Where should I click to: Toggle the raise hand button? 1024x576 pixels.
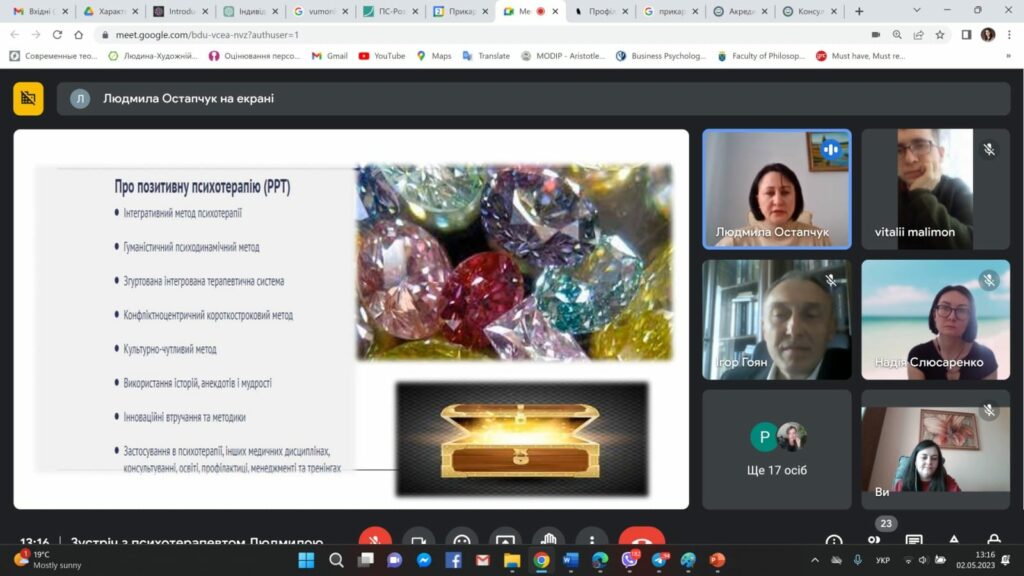click(548, 541)
